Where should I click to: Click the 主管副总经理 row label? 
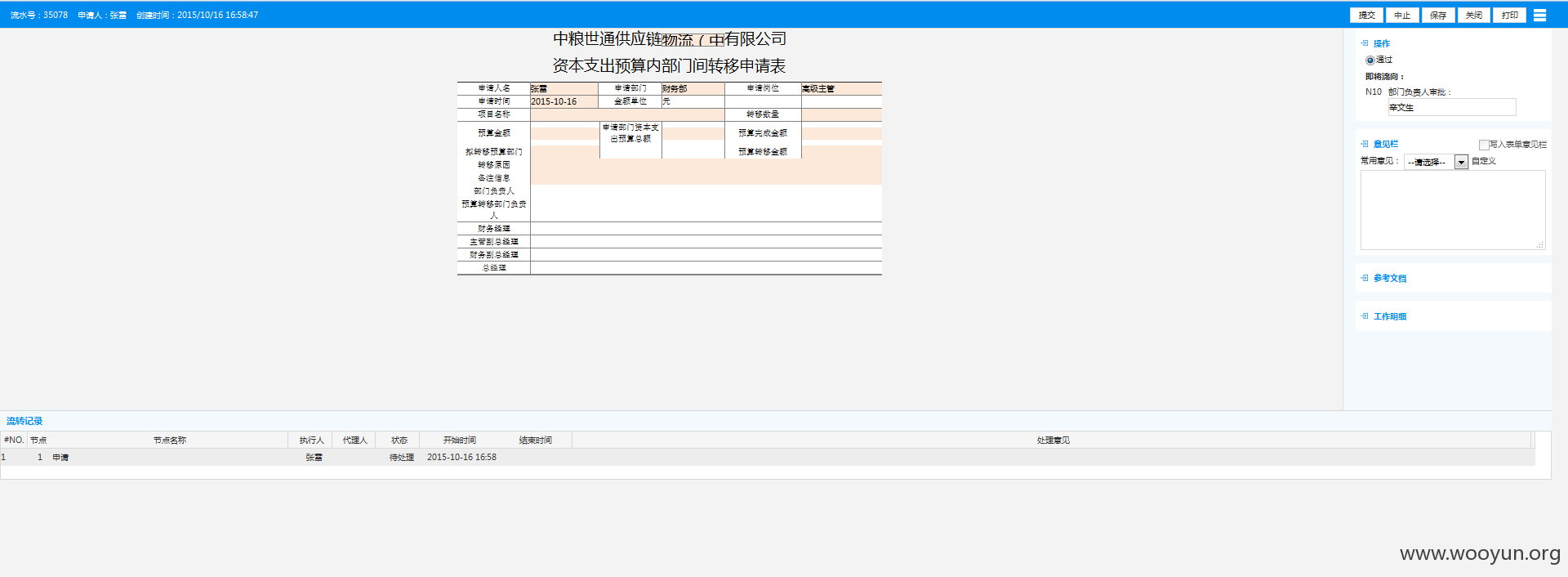494,242
